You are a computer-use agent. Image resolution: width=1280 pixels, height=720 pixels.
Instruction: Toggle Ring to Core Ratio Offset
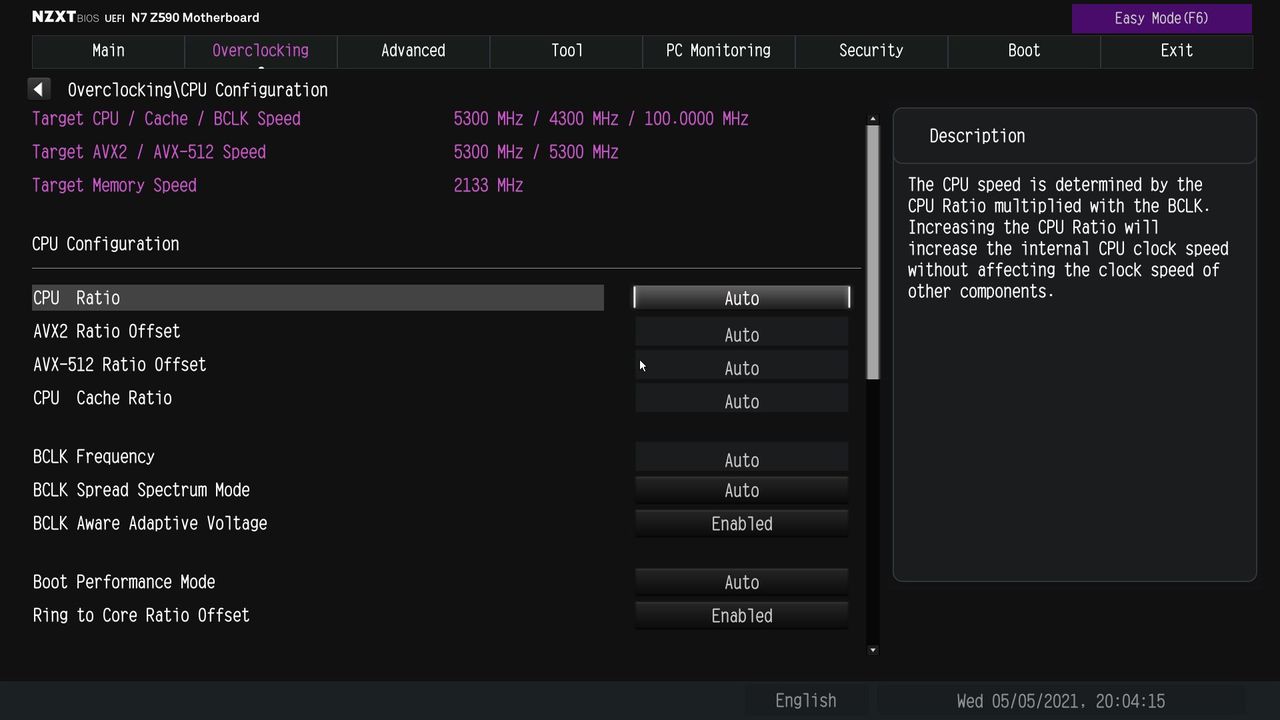coord(742,615)
